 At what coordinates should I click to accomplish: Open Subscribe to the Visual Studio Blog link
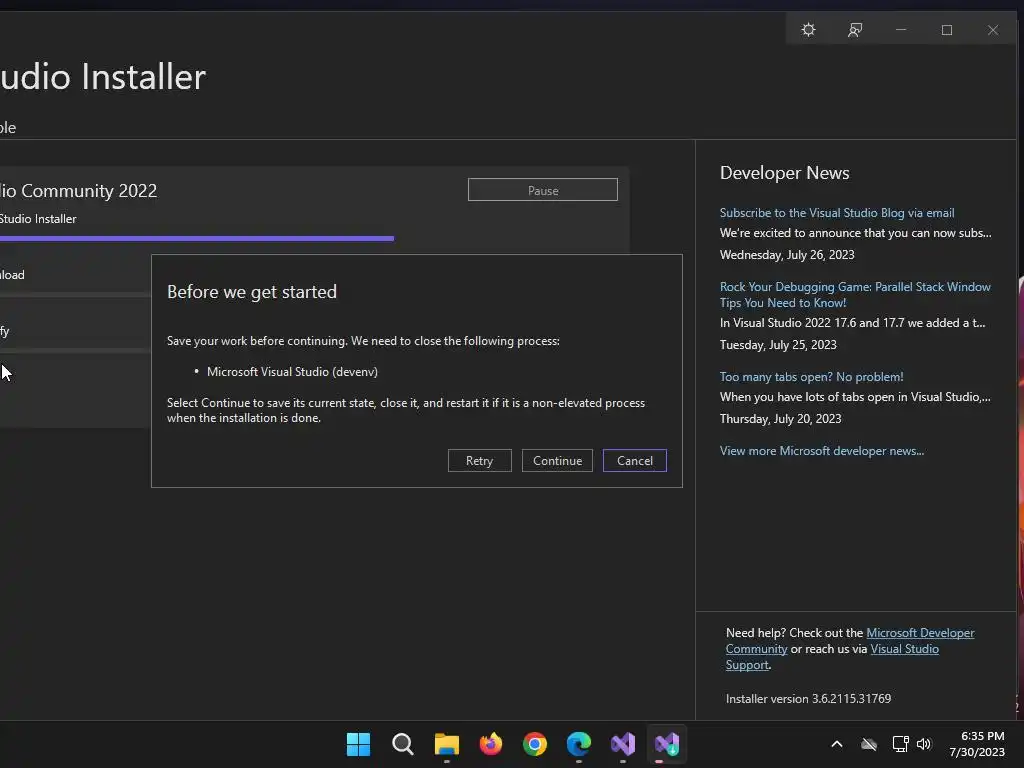click(837, 213)
